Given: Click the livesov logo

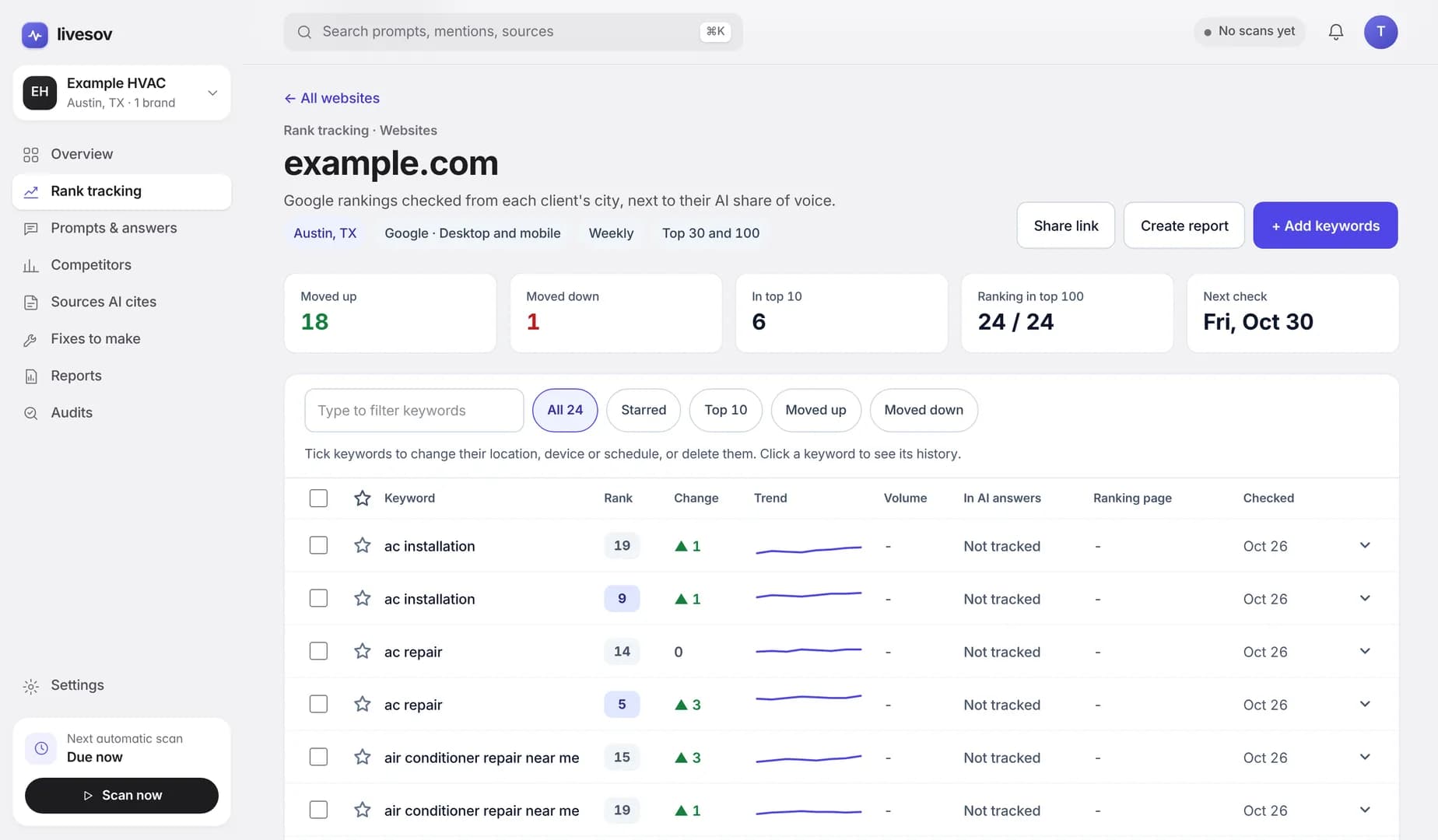Looking at the screenshot, I should (x=67, y=34).
